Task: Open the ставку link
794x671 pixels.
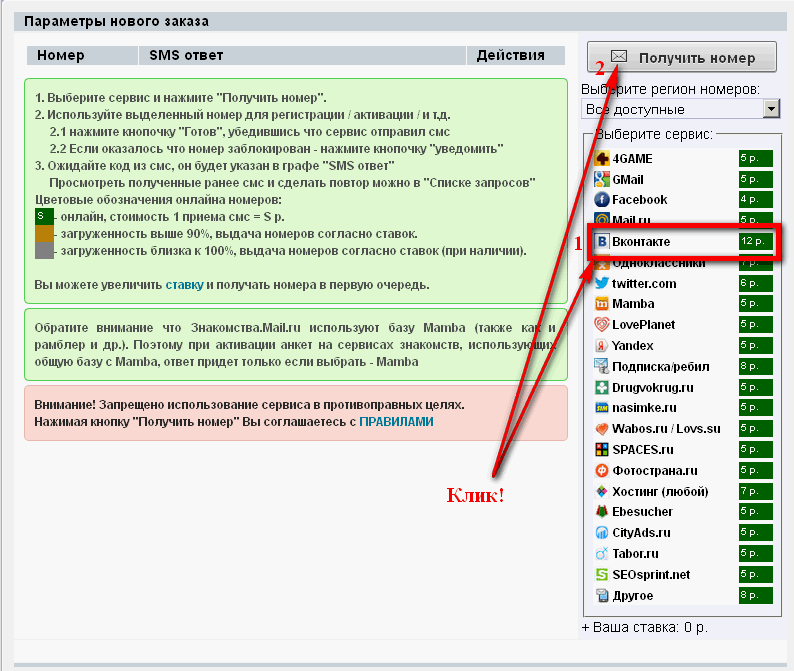Action: [x=184, y=285]
